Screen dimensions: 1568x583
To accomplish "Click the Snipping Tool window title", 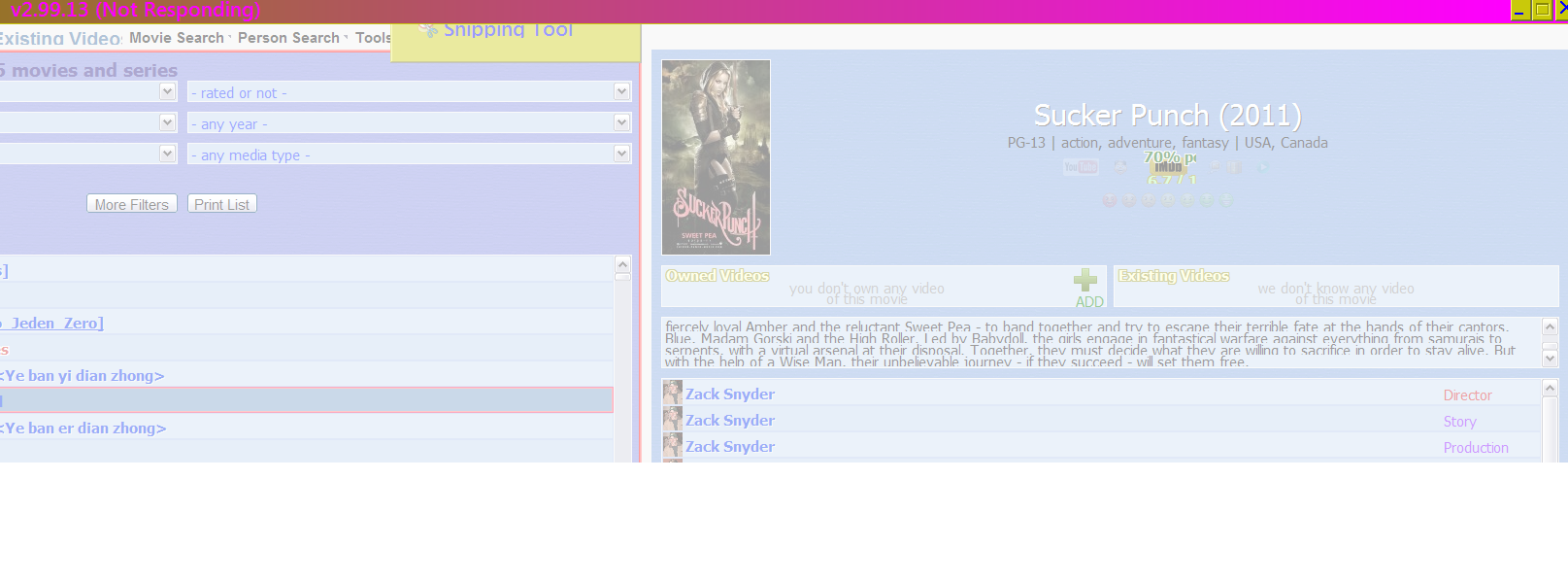I will click(508, 30).
